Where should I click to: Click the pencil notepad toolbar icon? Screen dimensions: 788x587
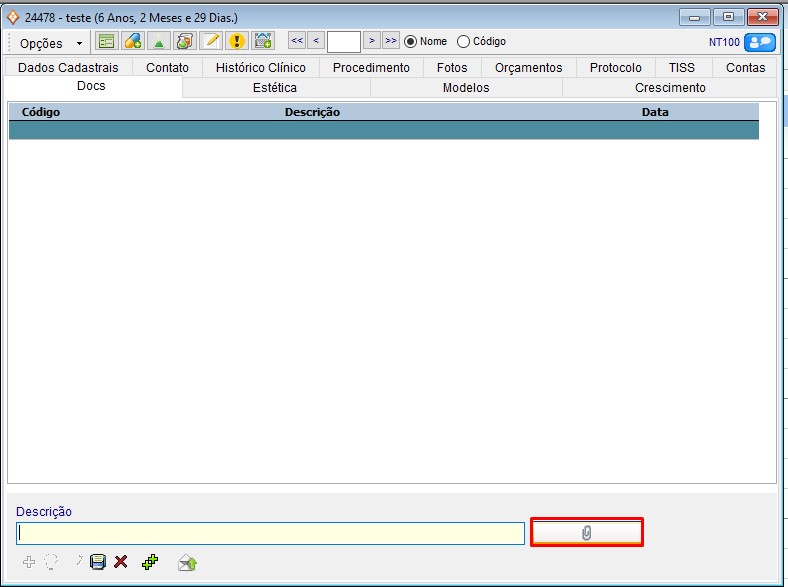[x=211, y=41]
